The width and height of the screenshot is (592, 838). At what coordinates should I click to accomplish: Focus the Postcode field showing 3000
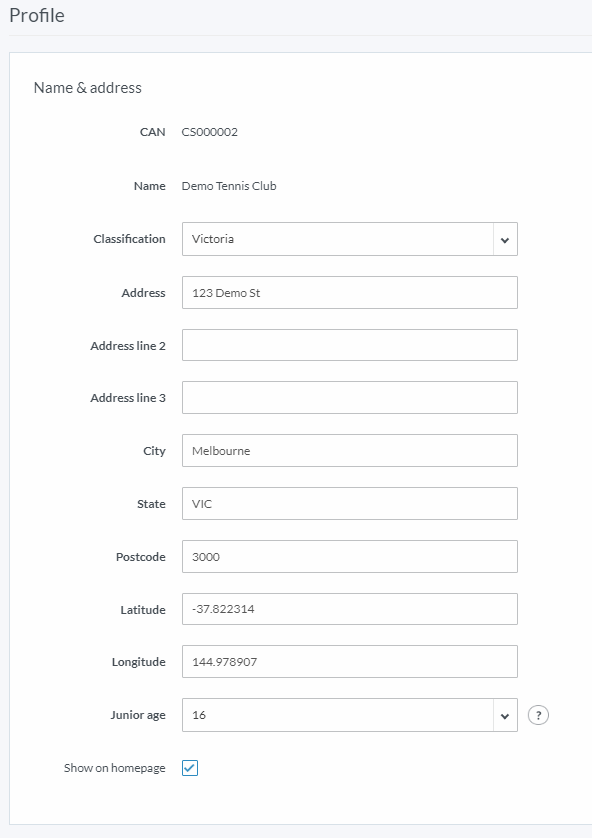pyautogui.click(x=349, y=556)
